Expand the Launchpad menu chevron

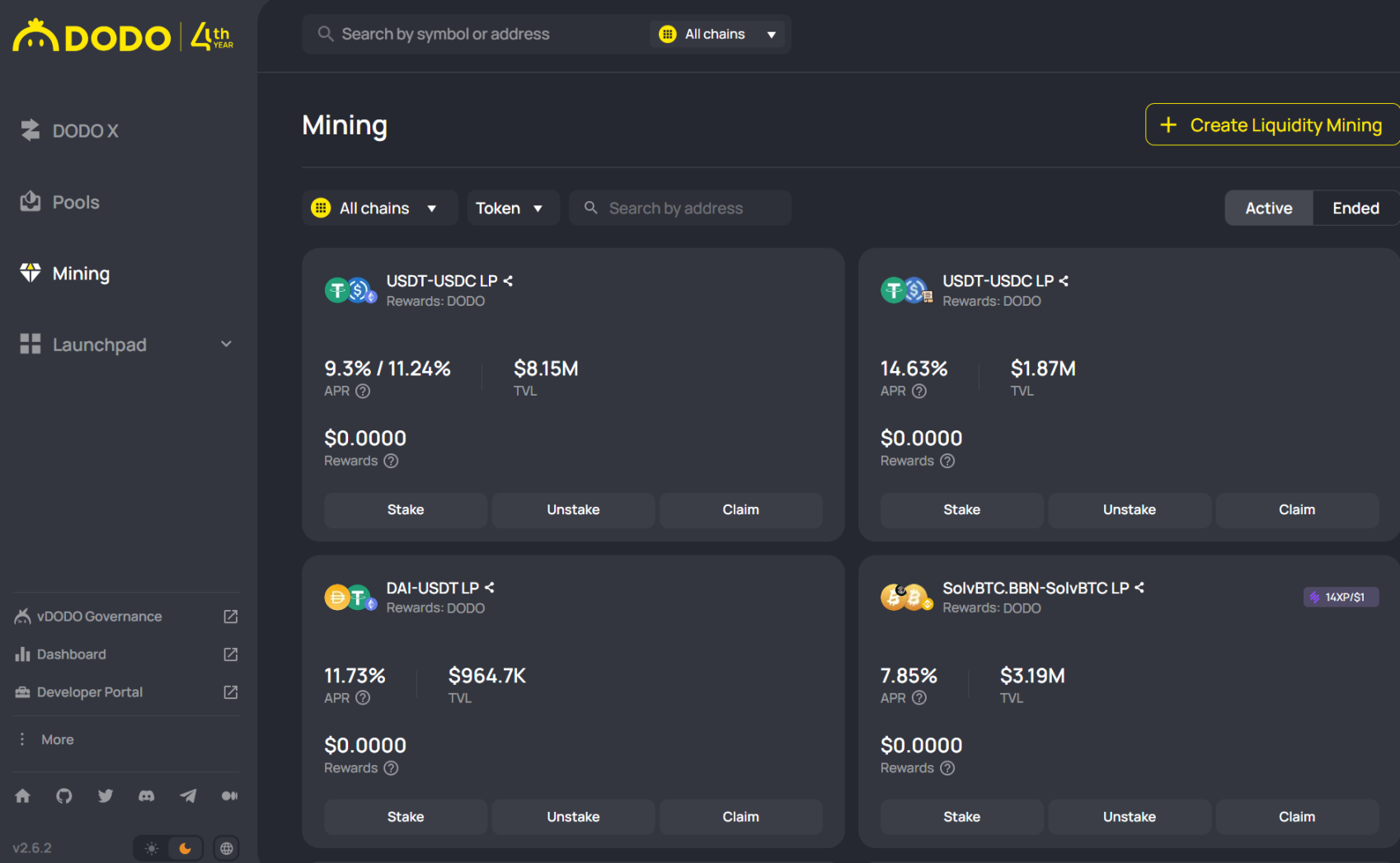226,344
